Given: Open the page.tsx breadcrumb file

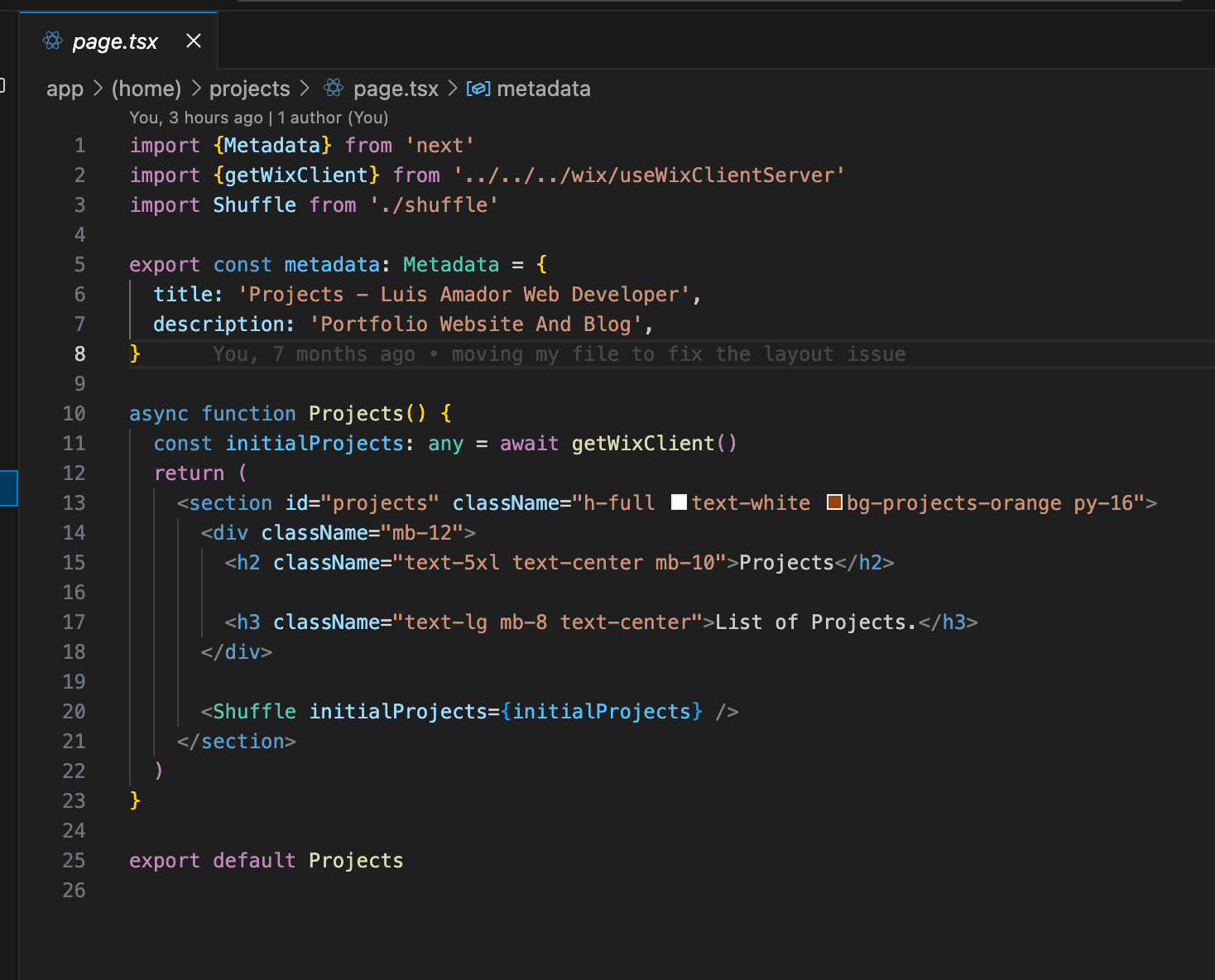Looking at the screenshot, I should click(x=396, y=89).
